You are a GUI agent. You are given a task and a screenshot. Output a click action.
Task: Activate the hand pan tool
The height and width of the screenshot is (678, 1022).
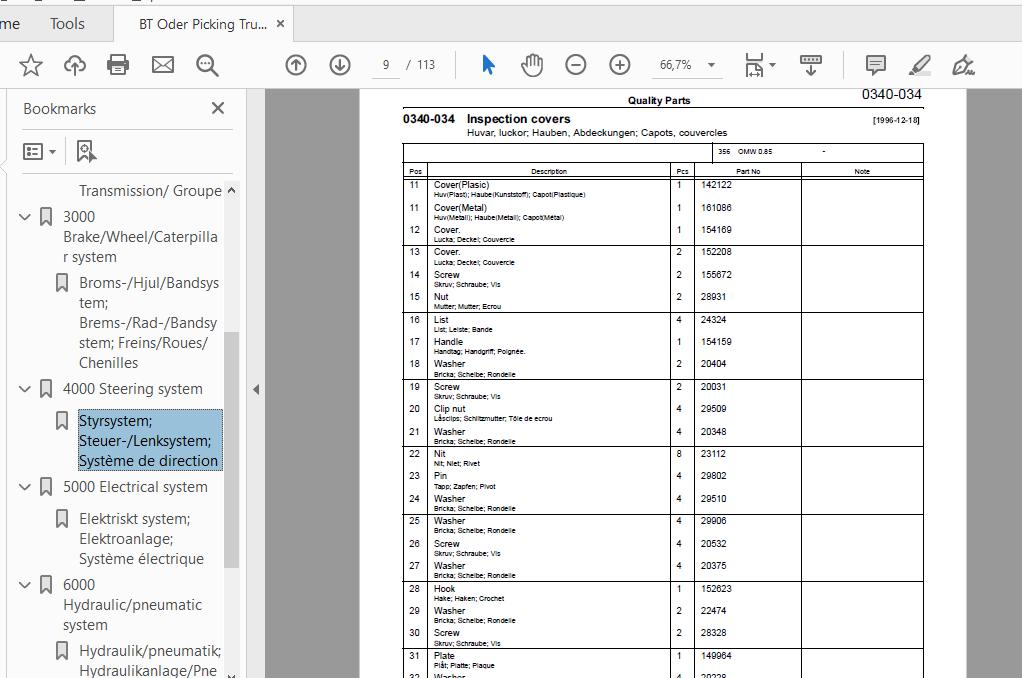(532, 65)
